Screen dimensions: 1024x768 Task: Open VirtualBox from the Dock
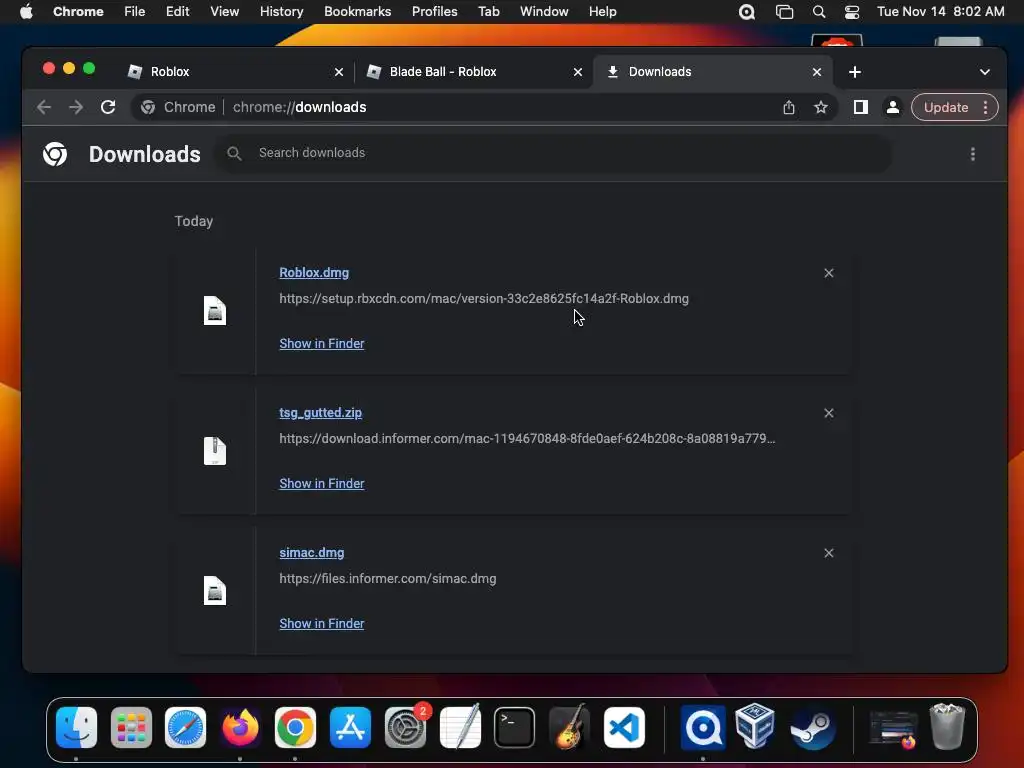coord(755,726)
